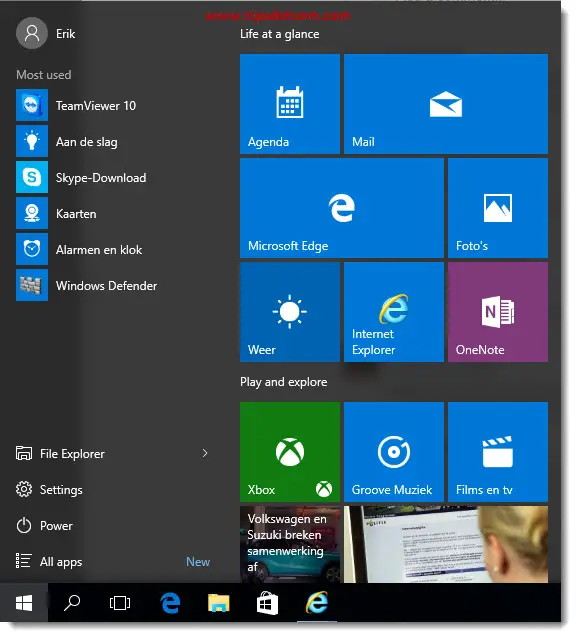
Task: Open the Store from the taskbar
Action: (x=267, y=603)
